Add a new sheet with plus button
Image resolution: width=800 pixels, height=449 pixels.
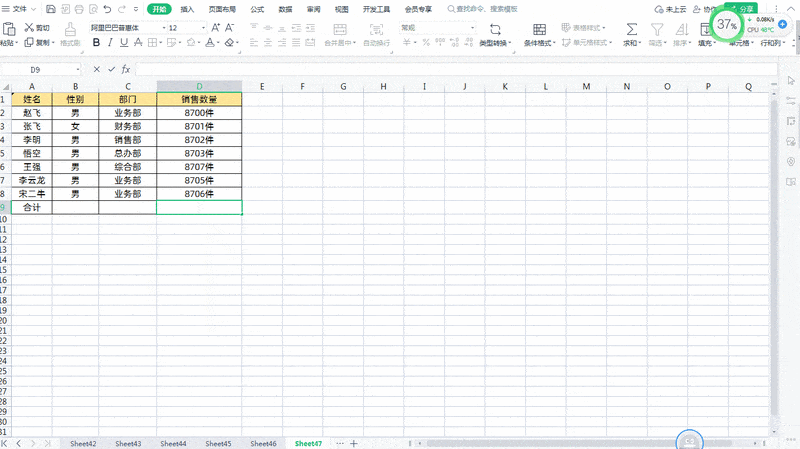(354, 442)
